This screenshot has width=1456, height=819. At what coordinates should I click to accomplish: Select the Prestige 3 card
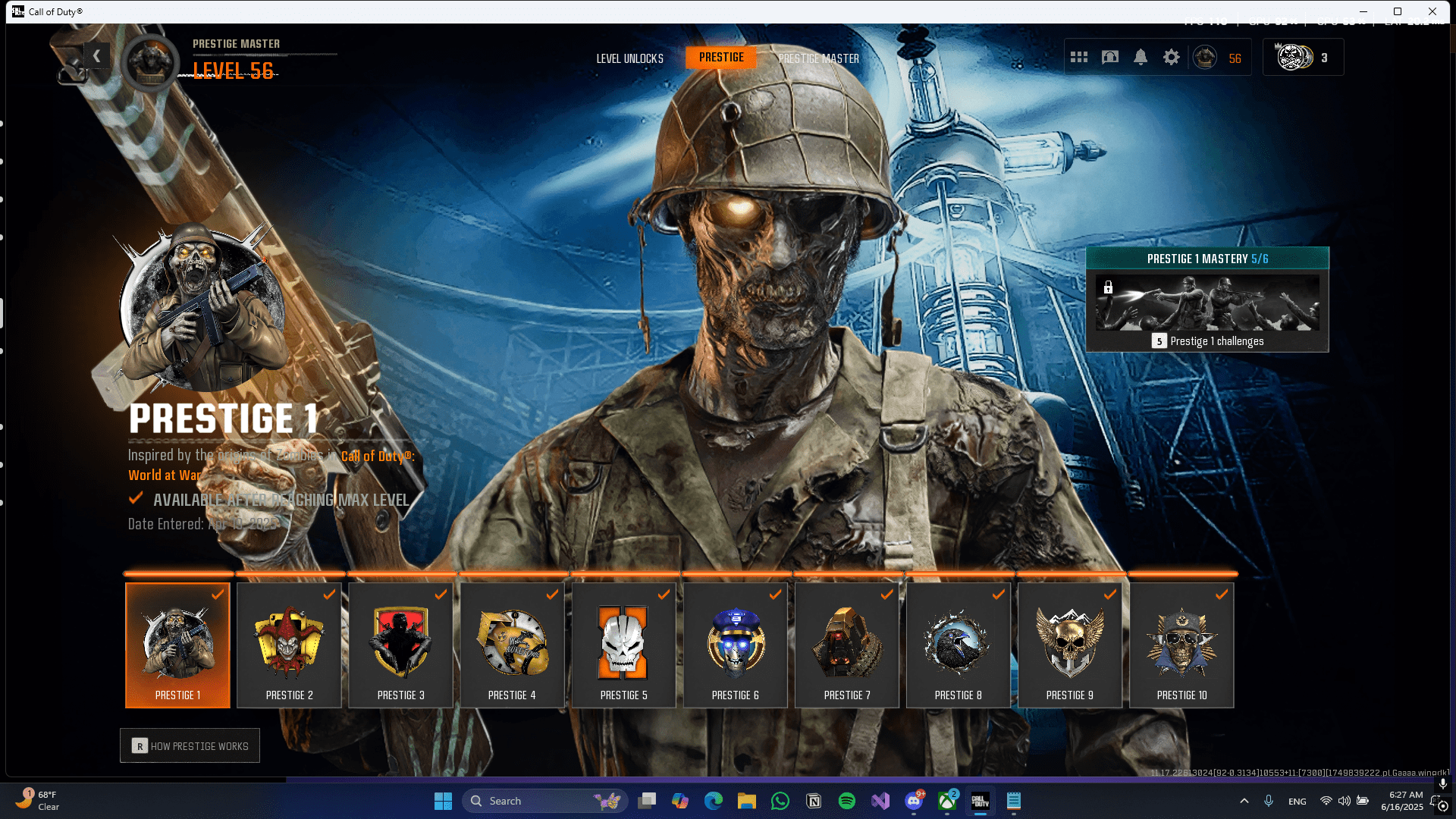(400, 645)
